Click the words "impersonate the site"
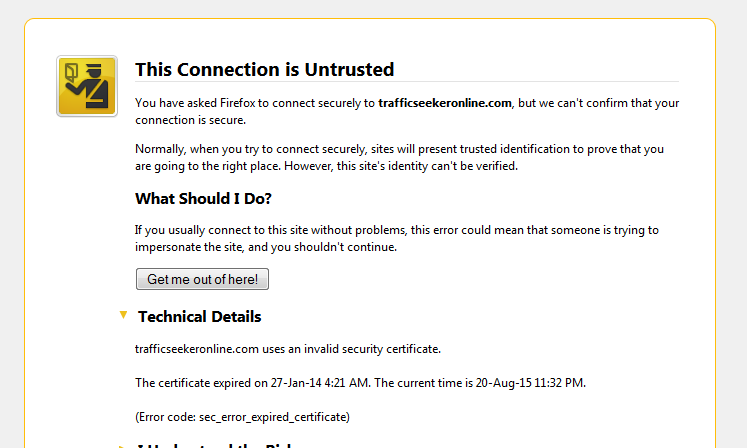Viewport: 747px width, 448px height. coord(189,247)
